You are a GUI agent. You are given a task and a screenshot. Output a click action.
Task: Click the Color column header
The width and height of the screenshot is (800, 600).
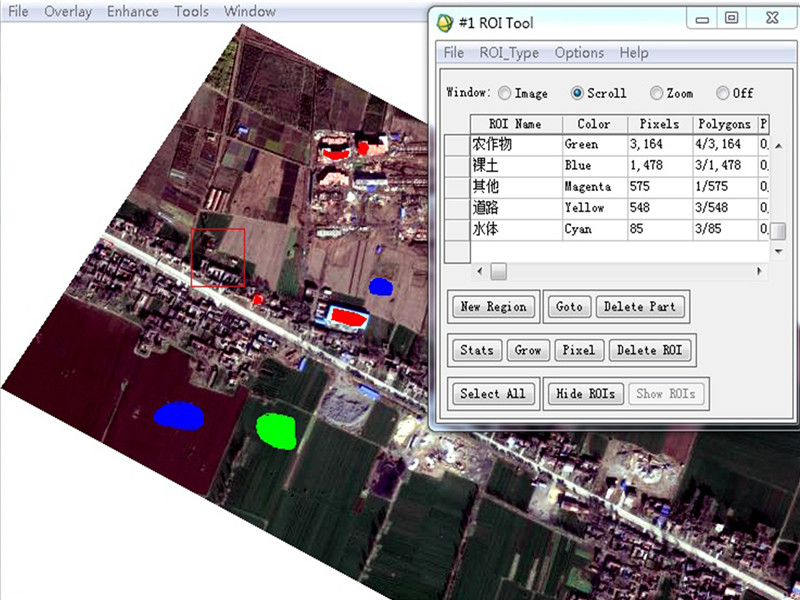pyautogui.click(x=595, y=124)
